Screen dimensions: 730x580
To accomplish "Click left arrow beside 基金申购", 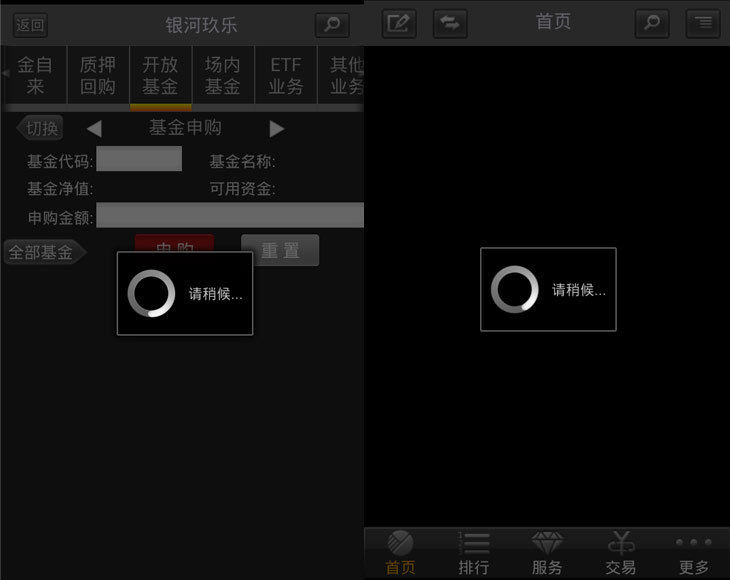I will pyautogui.click(x=94, y=128).
